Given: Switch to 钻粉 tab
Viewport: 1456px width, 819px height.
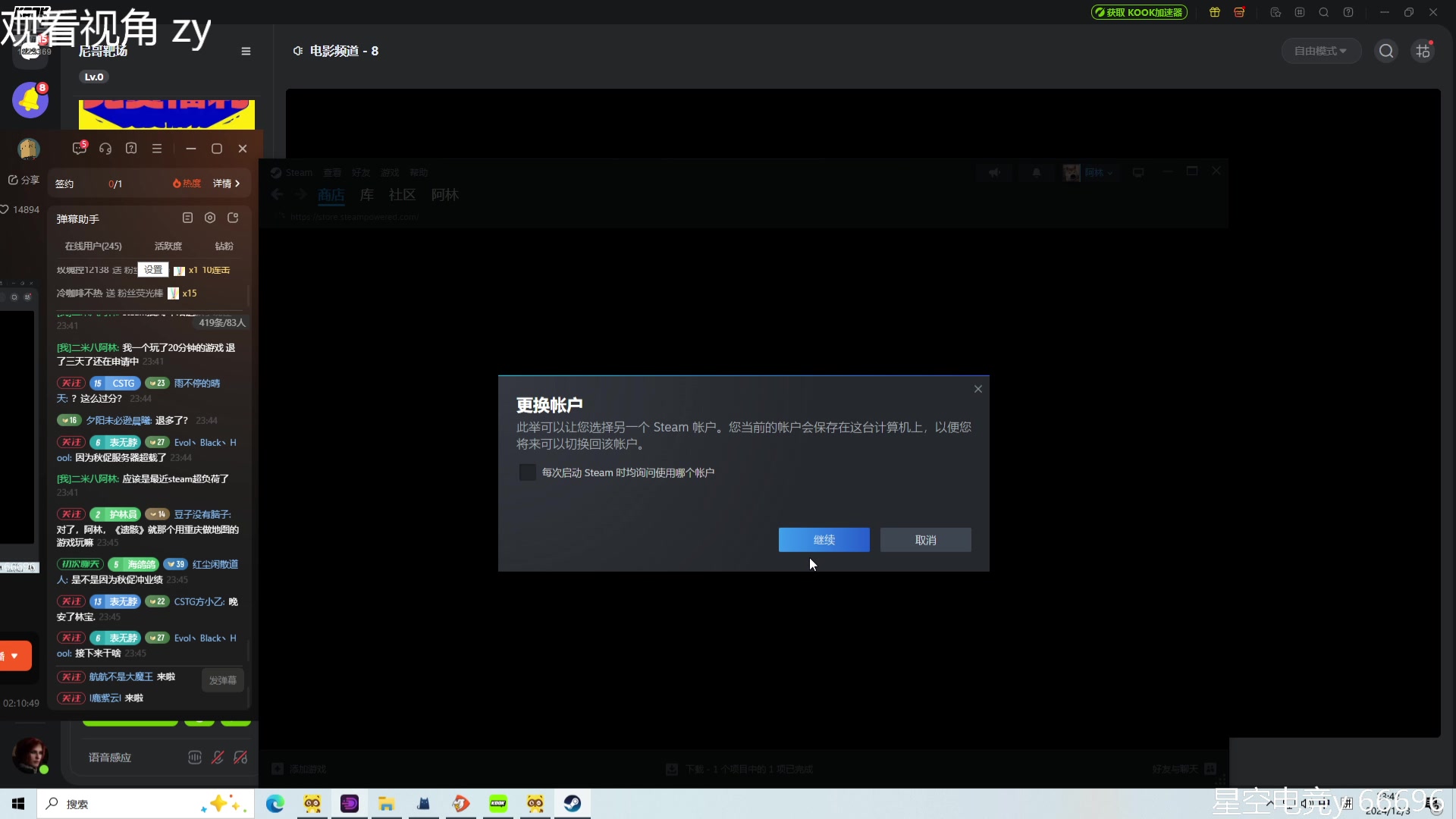Looking at the screenshot, I should [224, 246].
